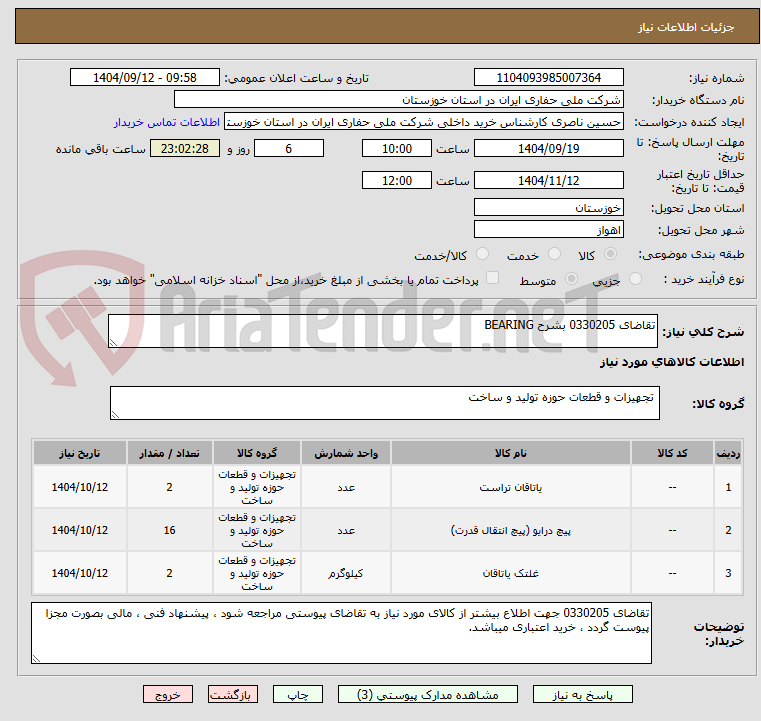Click the بازگشت back button
Screen dimensions: 761x721
(232, 694)
